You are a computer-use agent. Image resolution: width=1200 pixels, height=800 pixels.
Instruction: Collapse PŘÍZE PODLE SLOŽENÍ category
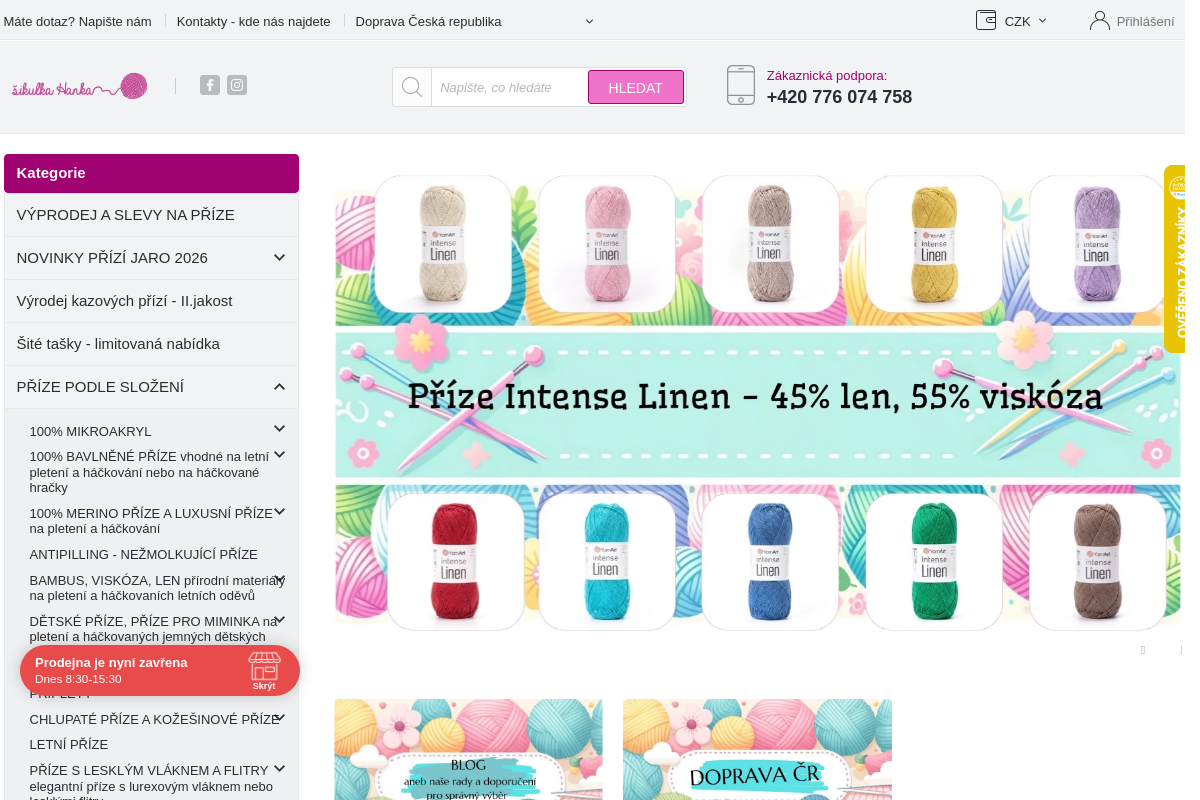click(x=279, y=387)
